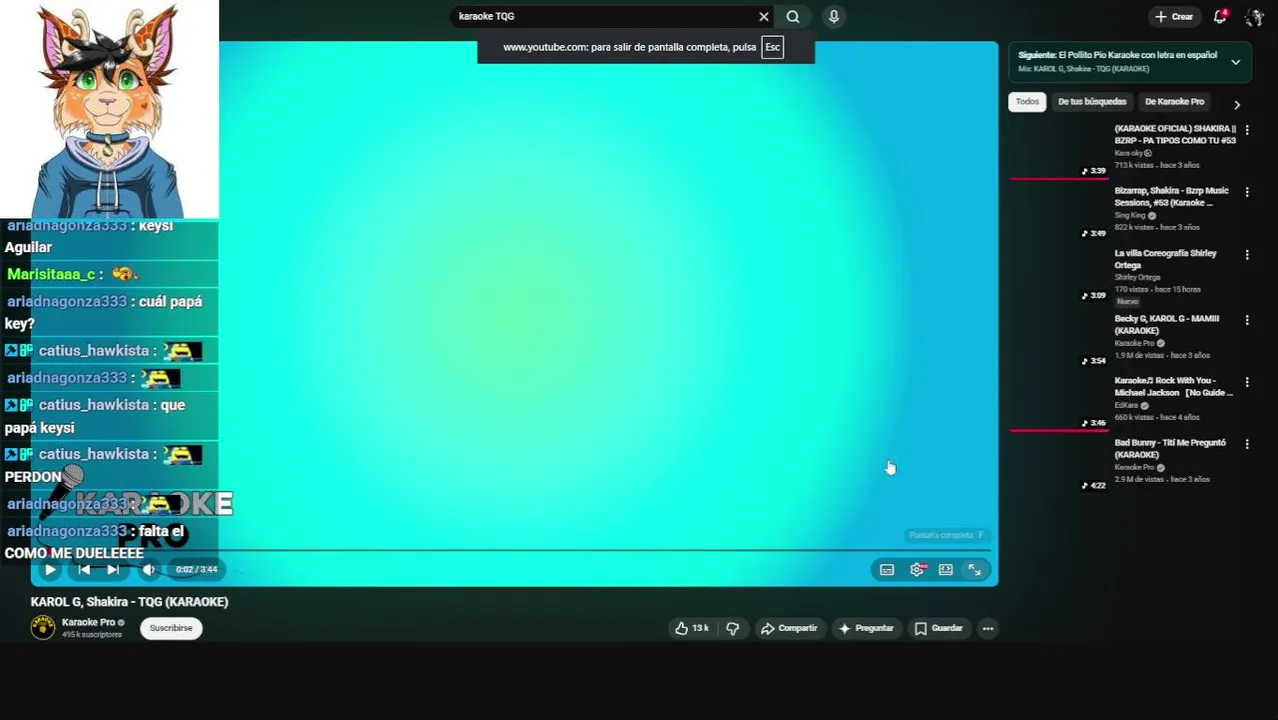Start voice search with microphone
Viewport: 1278px width, 720px height.
click(x=834, y=16)
